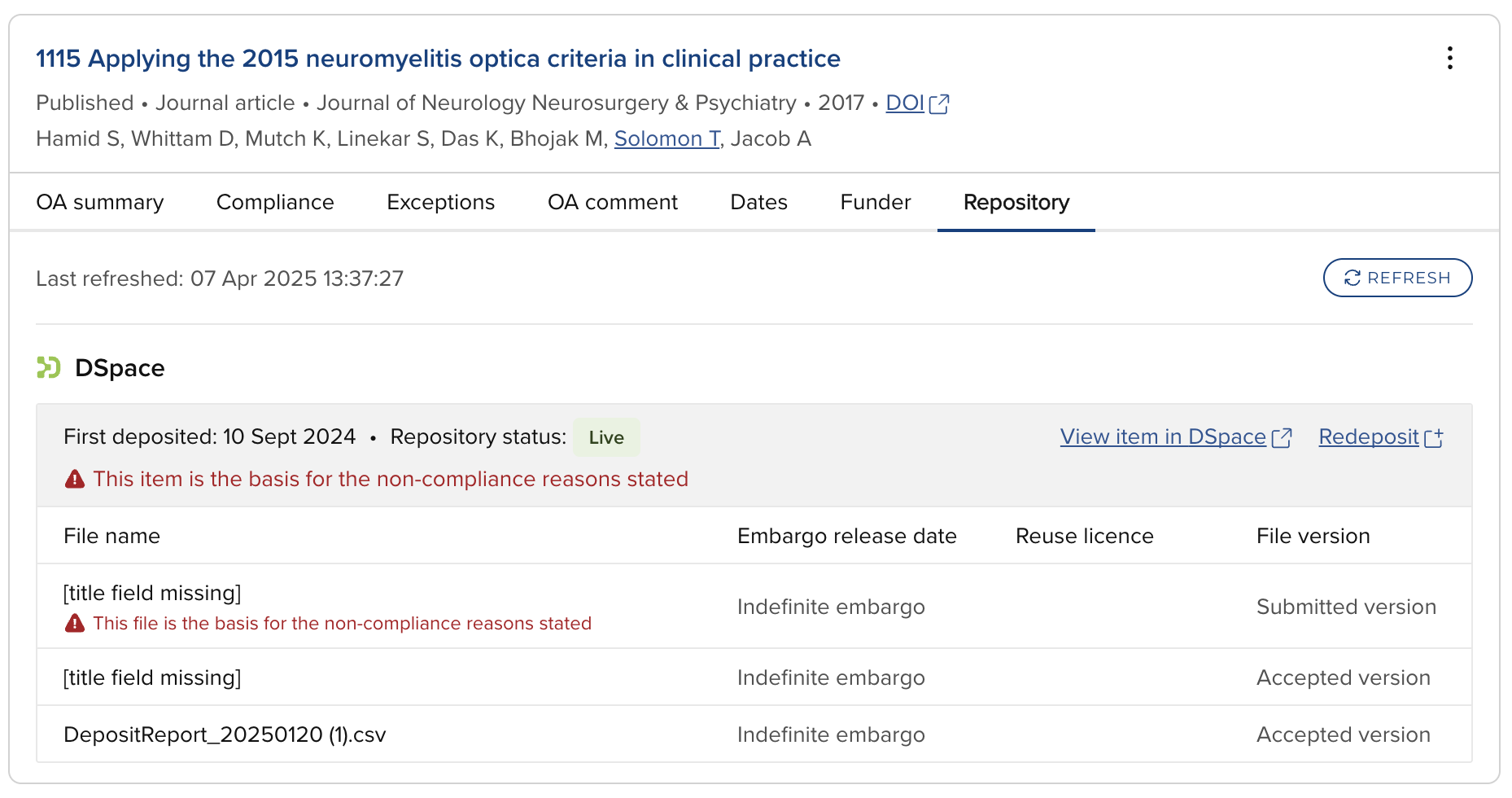The width and height of the screenshot is (1512, 798).
Task: Click the external icon beside View item in DSpace
Action: [1282, 438]
